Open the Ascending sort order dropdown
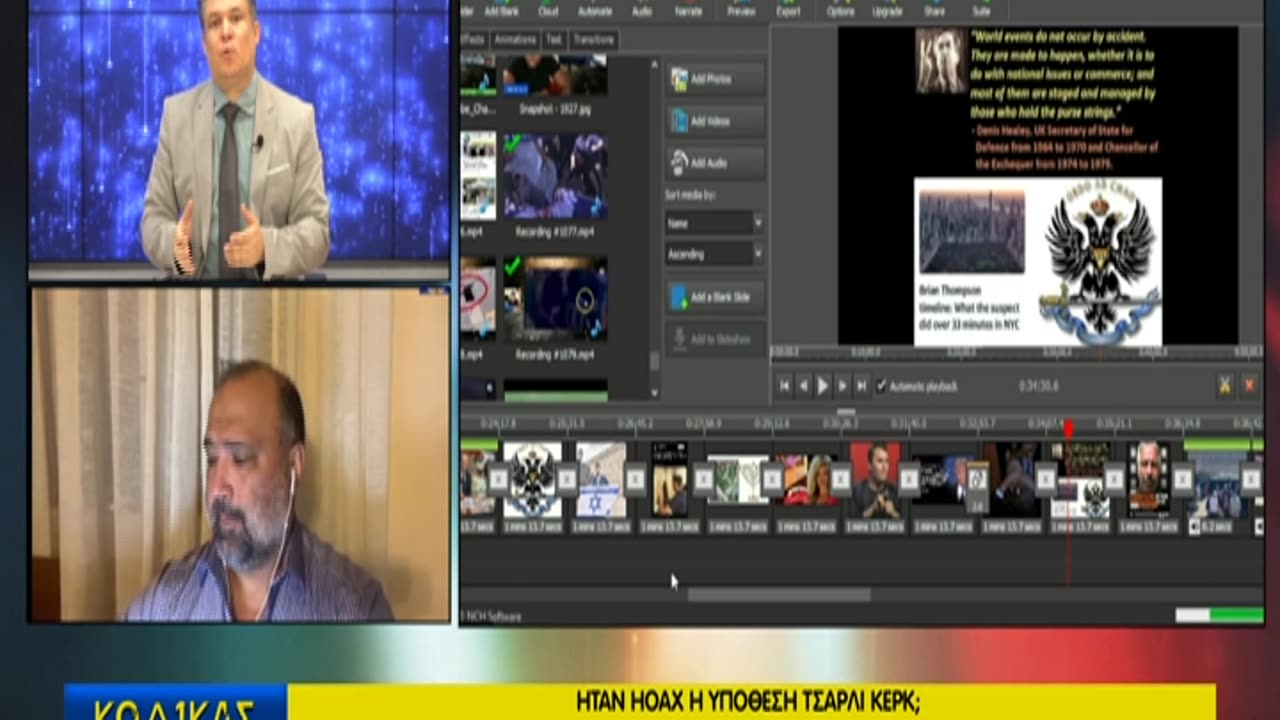The image size is (1280, 720). click(x=714, y=254)
